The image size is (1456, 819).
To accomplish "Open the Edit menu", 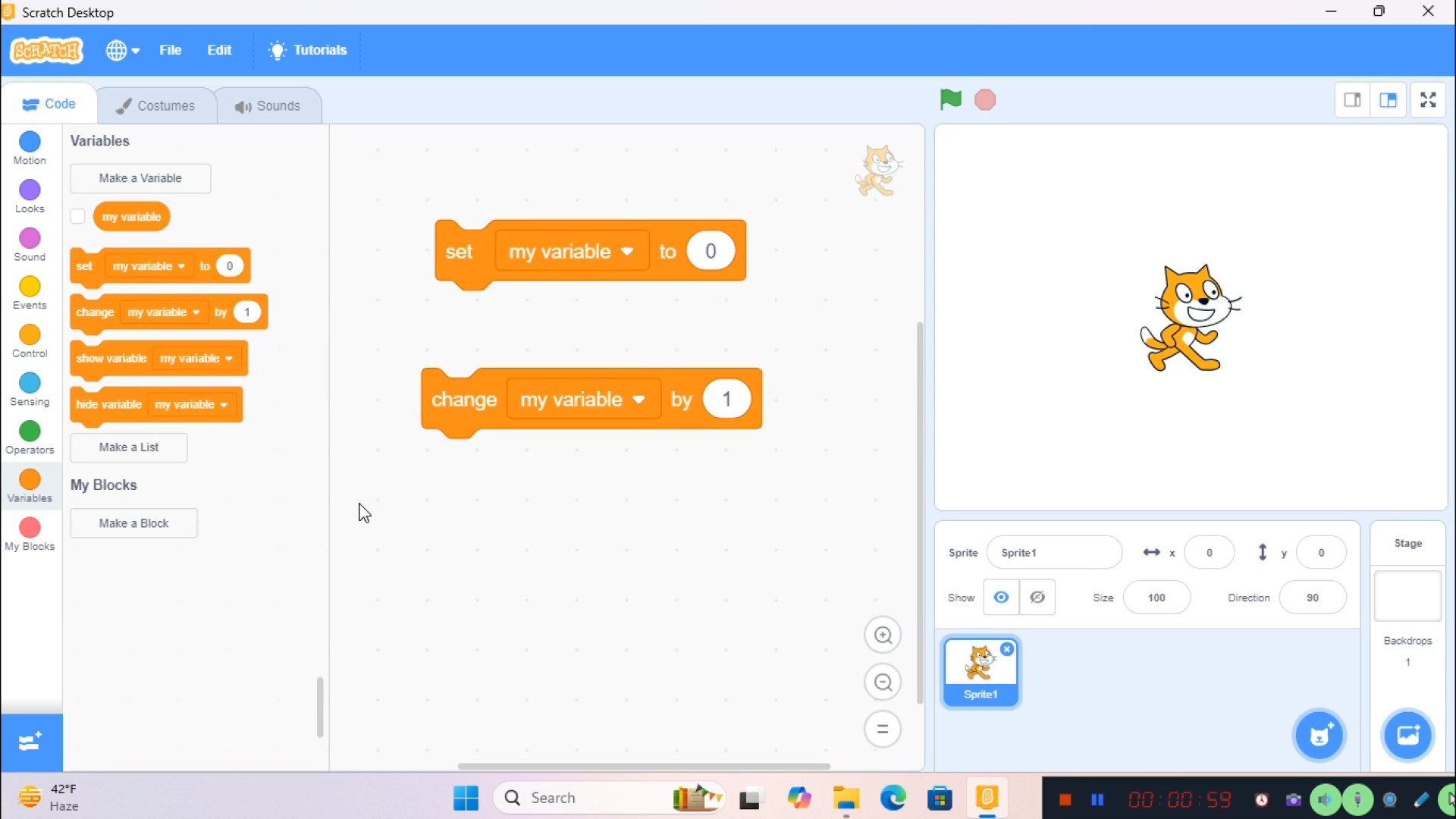I will coord(219,50).
